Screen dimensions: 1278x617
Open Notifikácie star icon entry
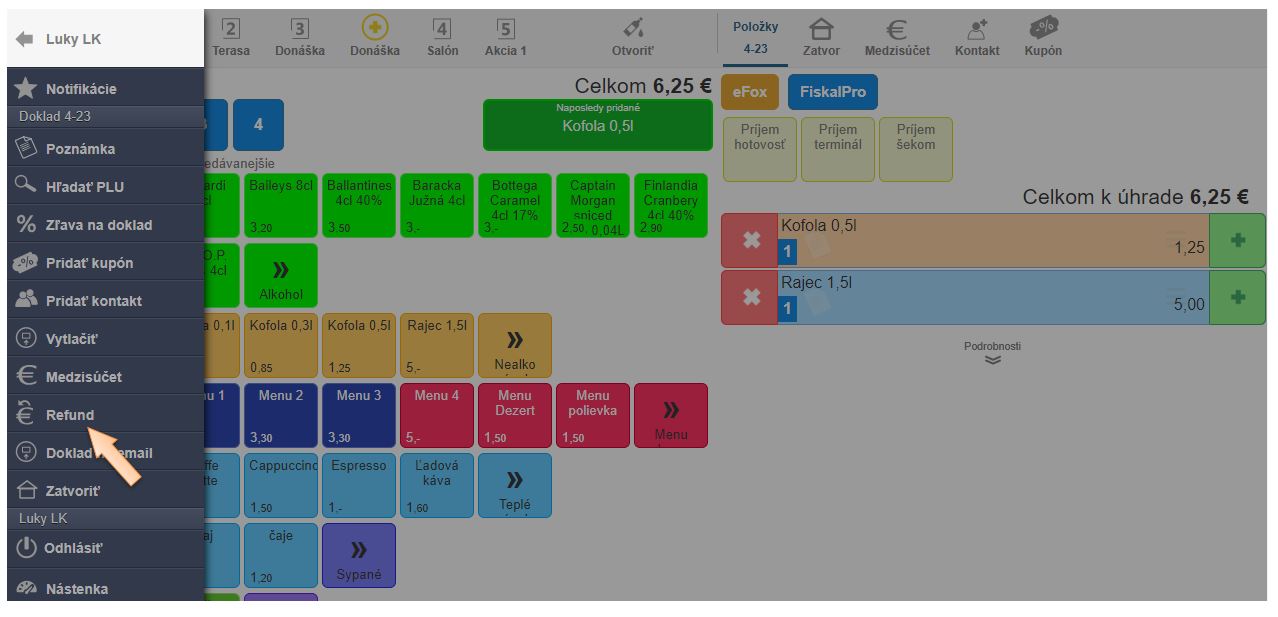[80, 89]
